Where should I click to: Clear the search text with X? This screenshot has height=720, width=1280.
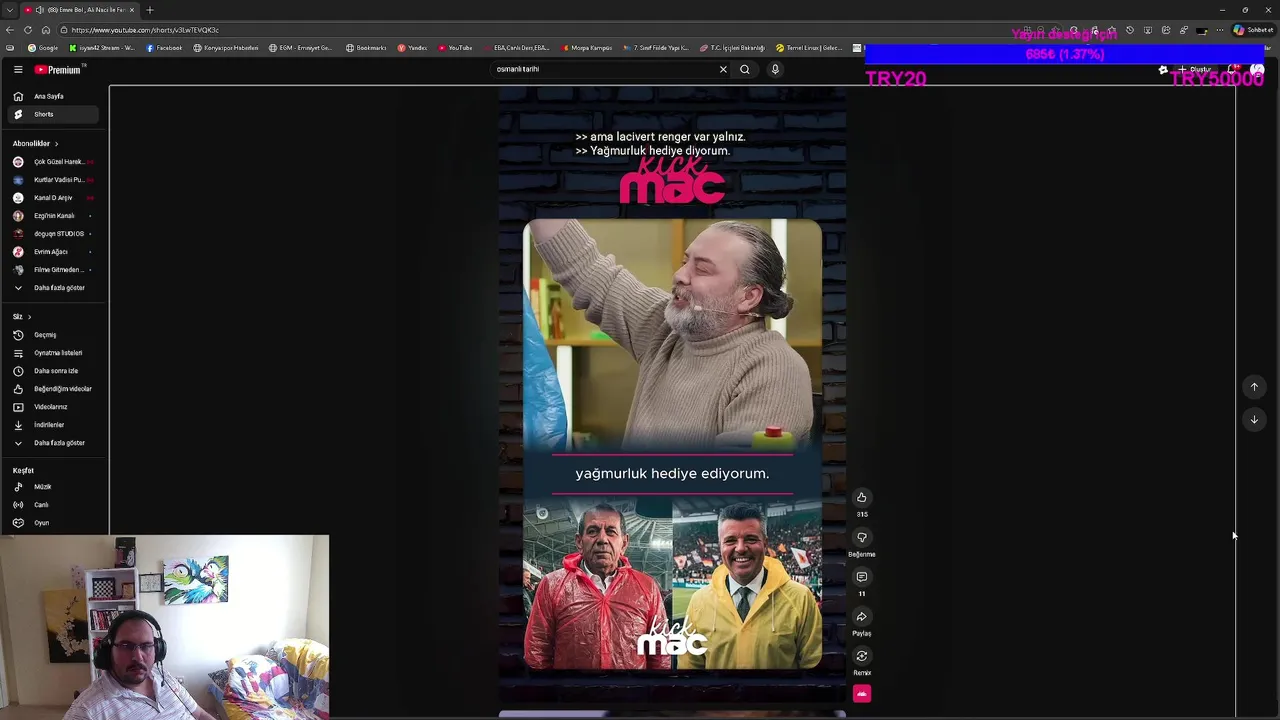coord(723,69)
